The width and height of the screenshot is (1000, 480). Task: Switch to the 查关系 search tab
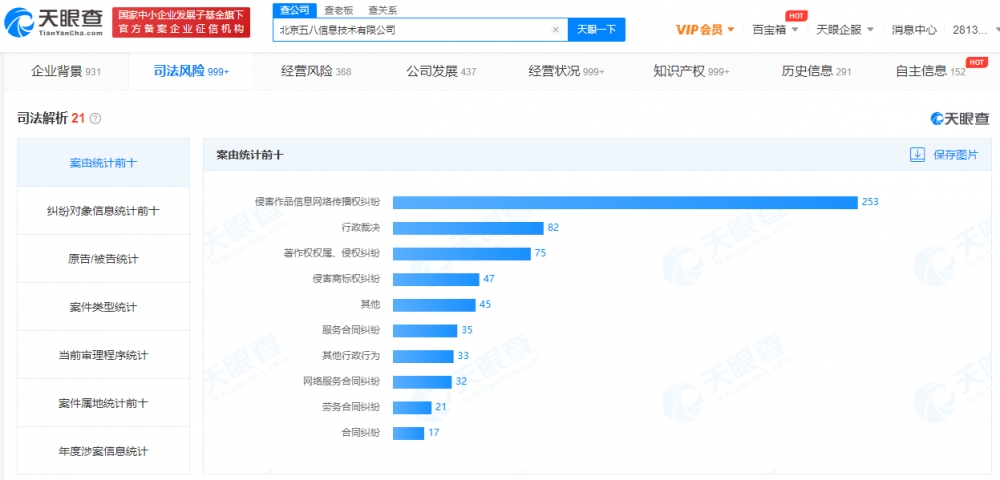point(383,10)
